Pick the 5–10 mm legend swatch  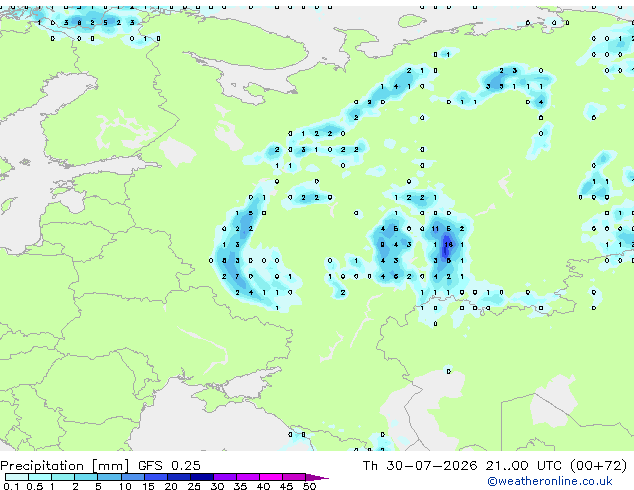click(109, 477)
